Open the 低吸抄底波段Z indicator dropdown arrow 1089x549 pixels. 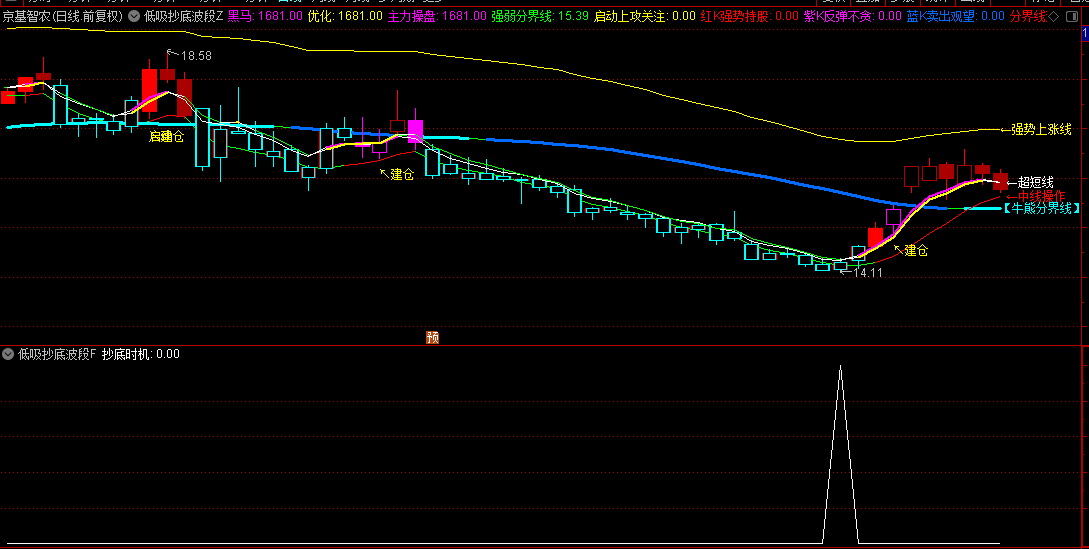click(135, 16)
